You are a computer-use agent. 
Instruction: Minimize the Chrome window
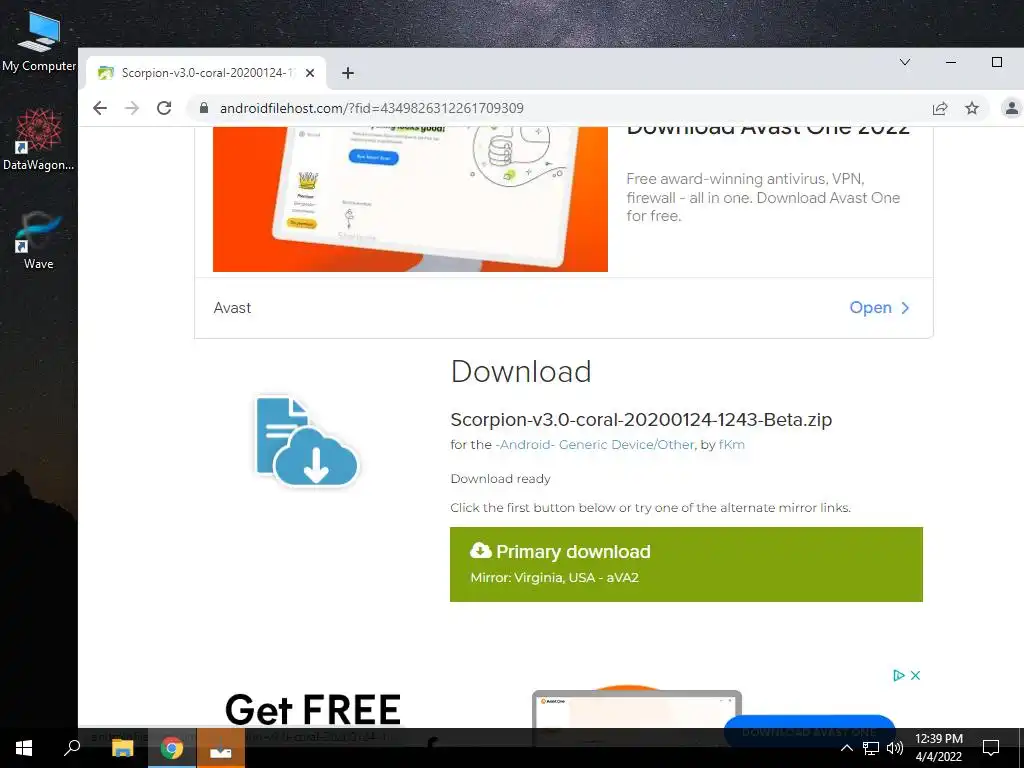pos(951,62)
